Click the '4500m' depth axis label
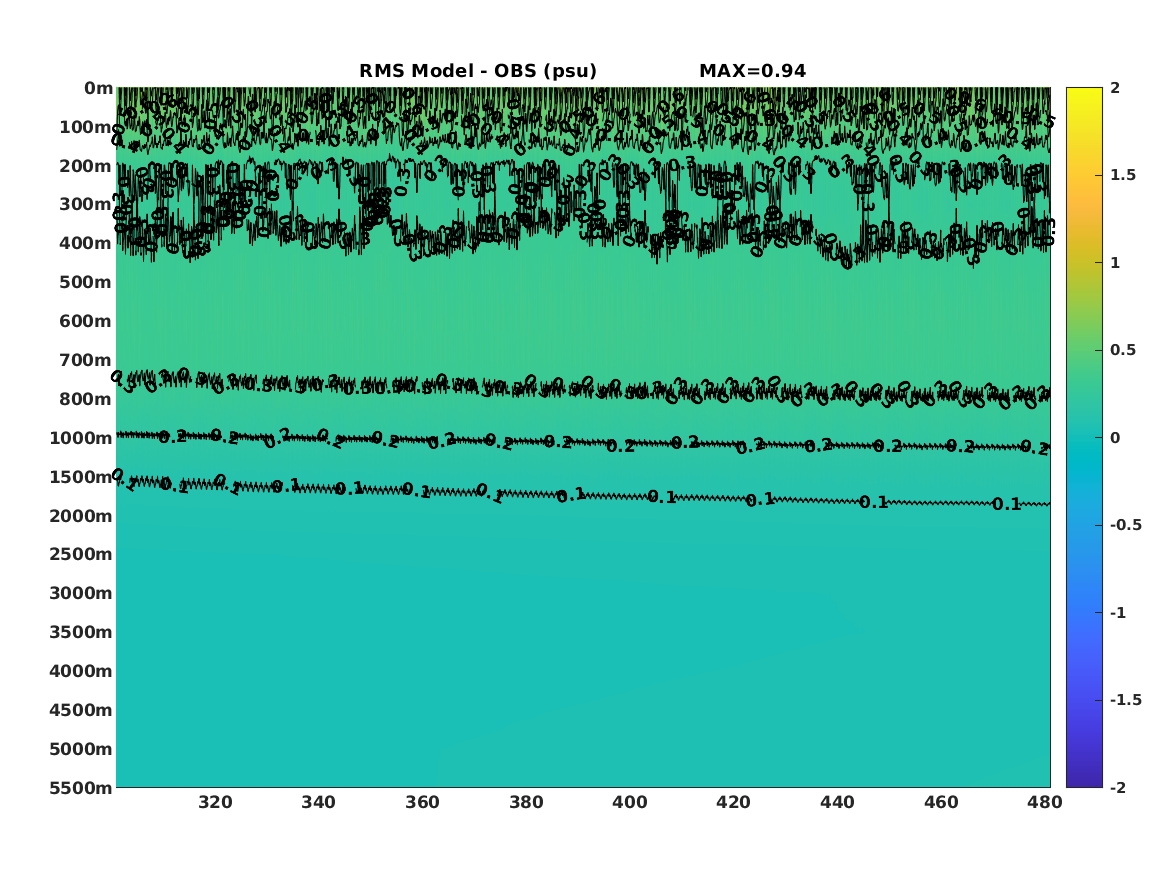The width and height of the screenshot is (1167, 875). [81, 710]
